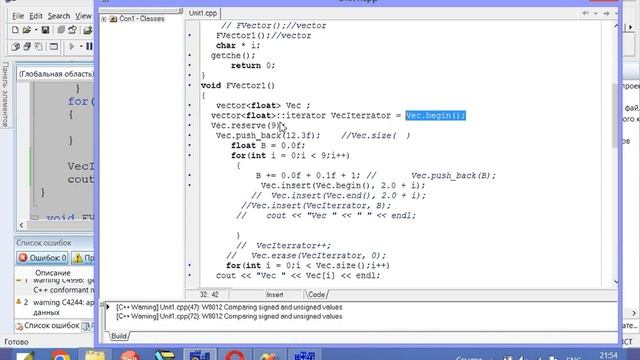
Task: Select warning C4244 row in error list
Action: point(55,307)
